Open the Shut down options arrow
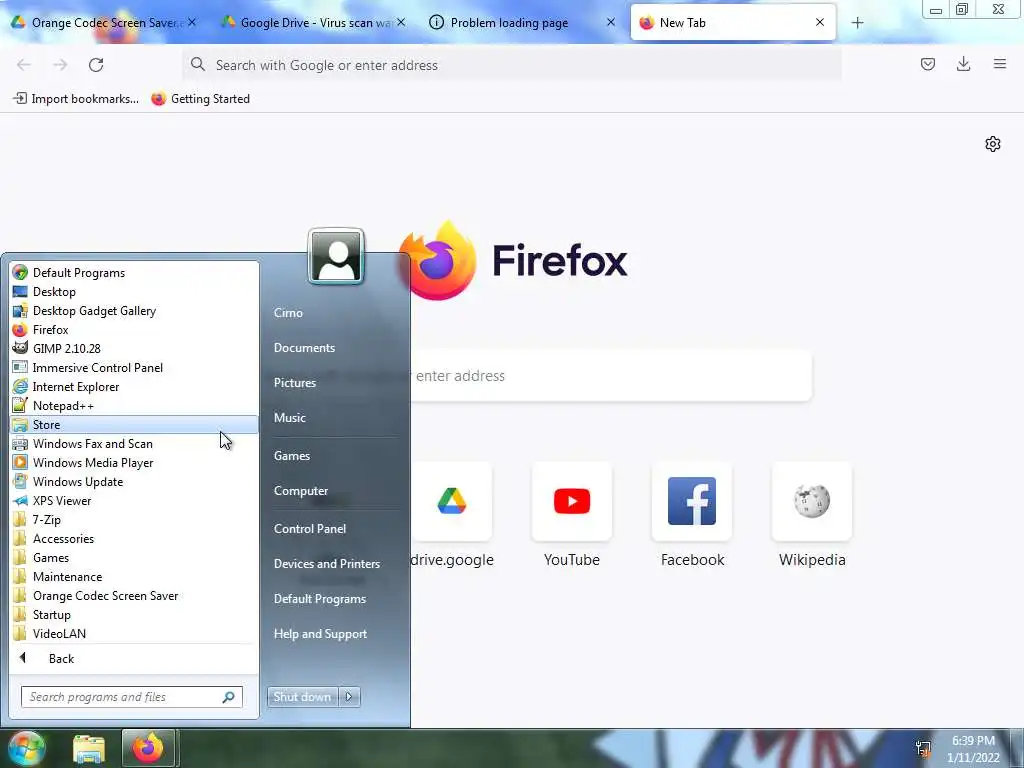Image resolution: width=1024 pixels, height=768 pixels. pos(349,697)
